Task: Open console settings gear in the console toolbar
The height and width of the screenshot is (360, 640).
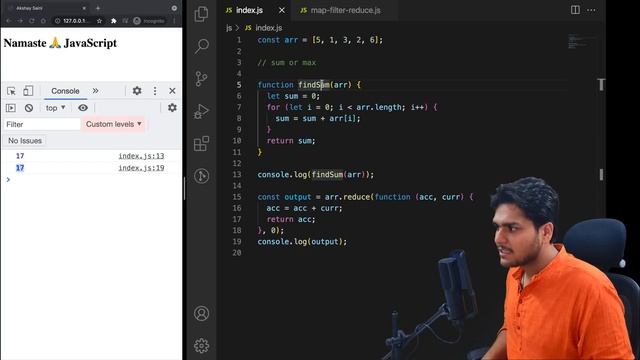Action: pyautogui.click(x=172, y=108)
